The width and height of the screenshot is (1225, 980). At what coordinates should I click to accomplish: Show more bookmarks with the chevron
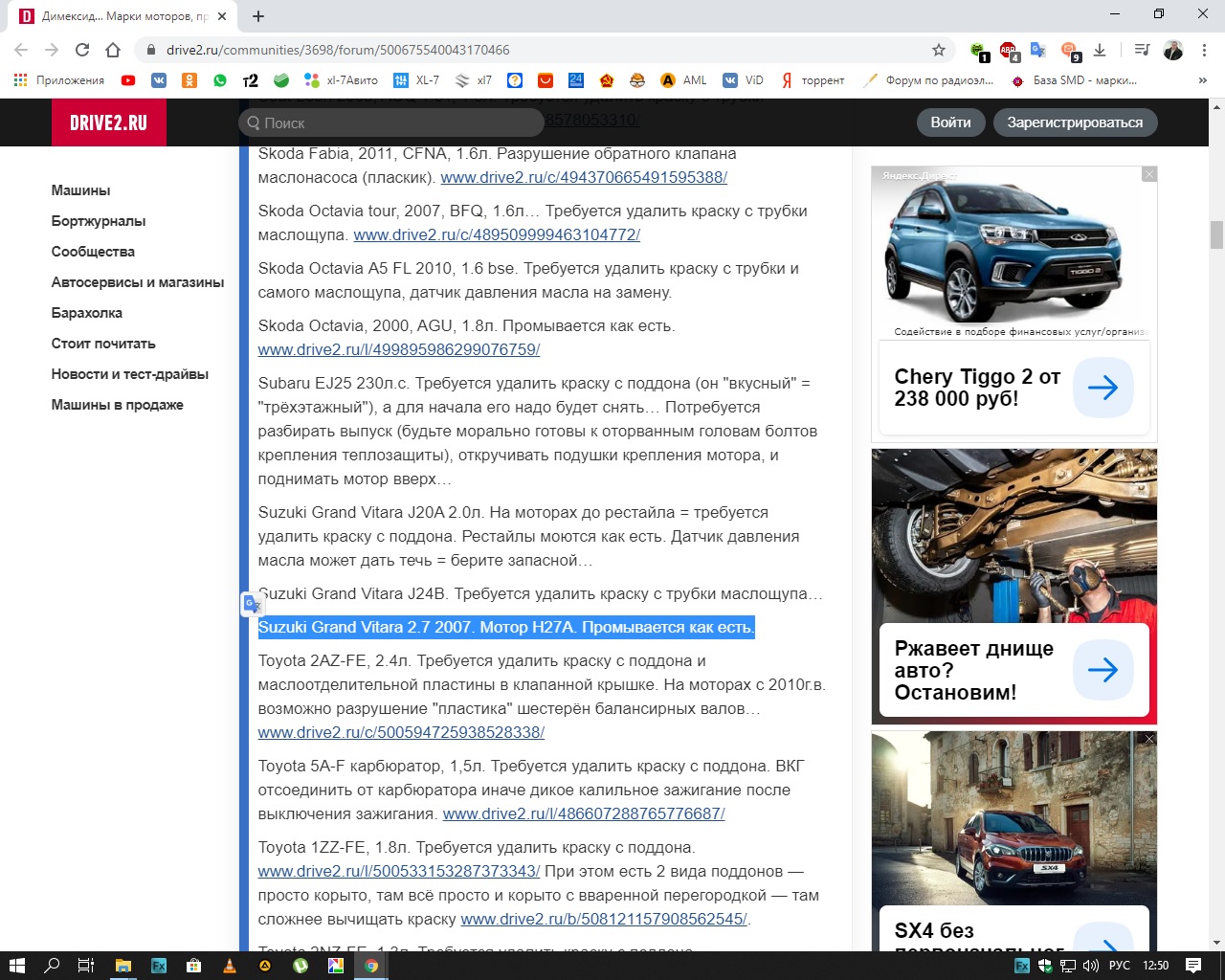pyautogui.click(x=1203, y=80)
